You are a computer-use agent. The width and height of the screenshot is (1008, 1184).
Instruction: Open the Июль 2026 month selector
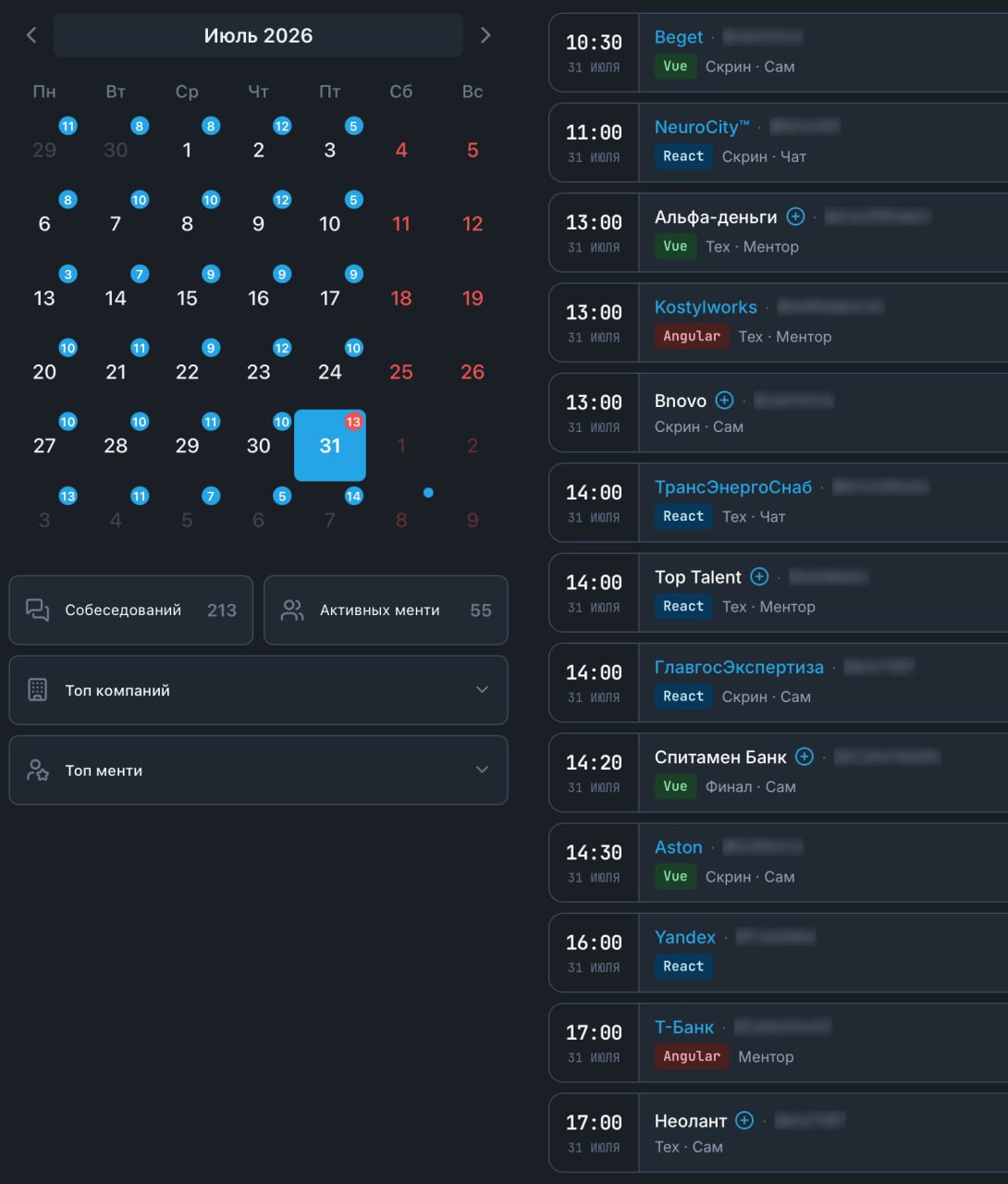258,35
